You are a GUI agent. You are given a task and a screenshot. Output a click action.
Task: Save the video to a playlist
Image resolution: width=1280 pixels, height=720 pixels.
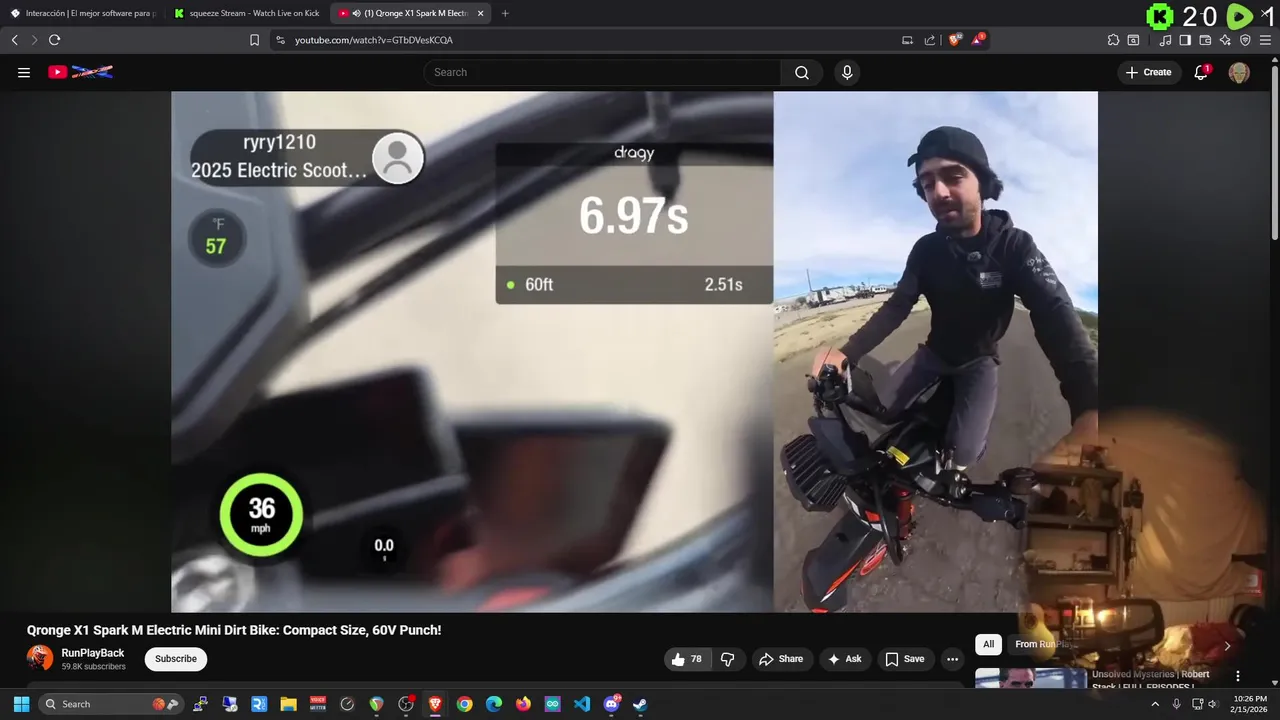(904, 659)
